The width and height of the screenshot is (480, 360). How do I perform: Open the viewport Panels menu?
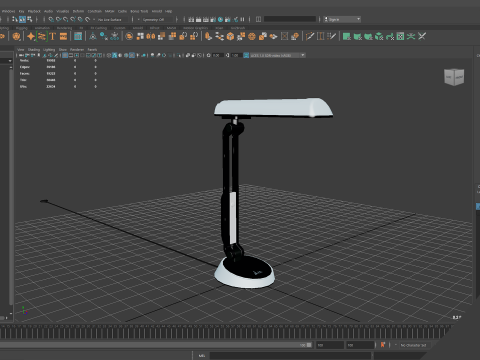click(x=92, y=49)
